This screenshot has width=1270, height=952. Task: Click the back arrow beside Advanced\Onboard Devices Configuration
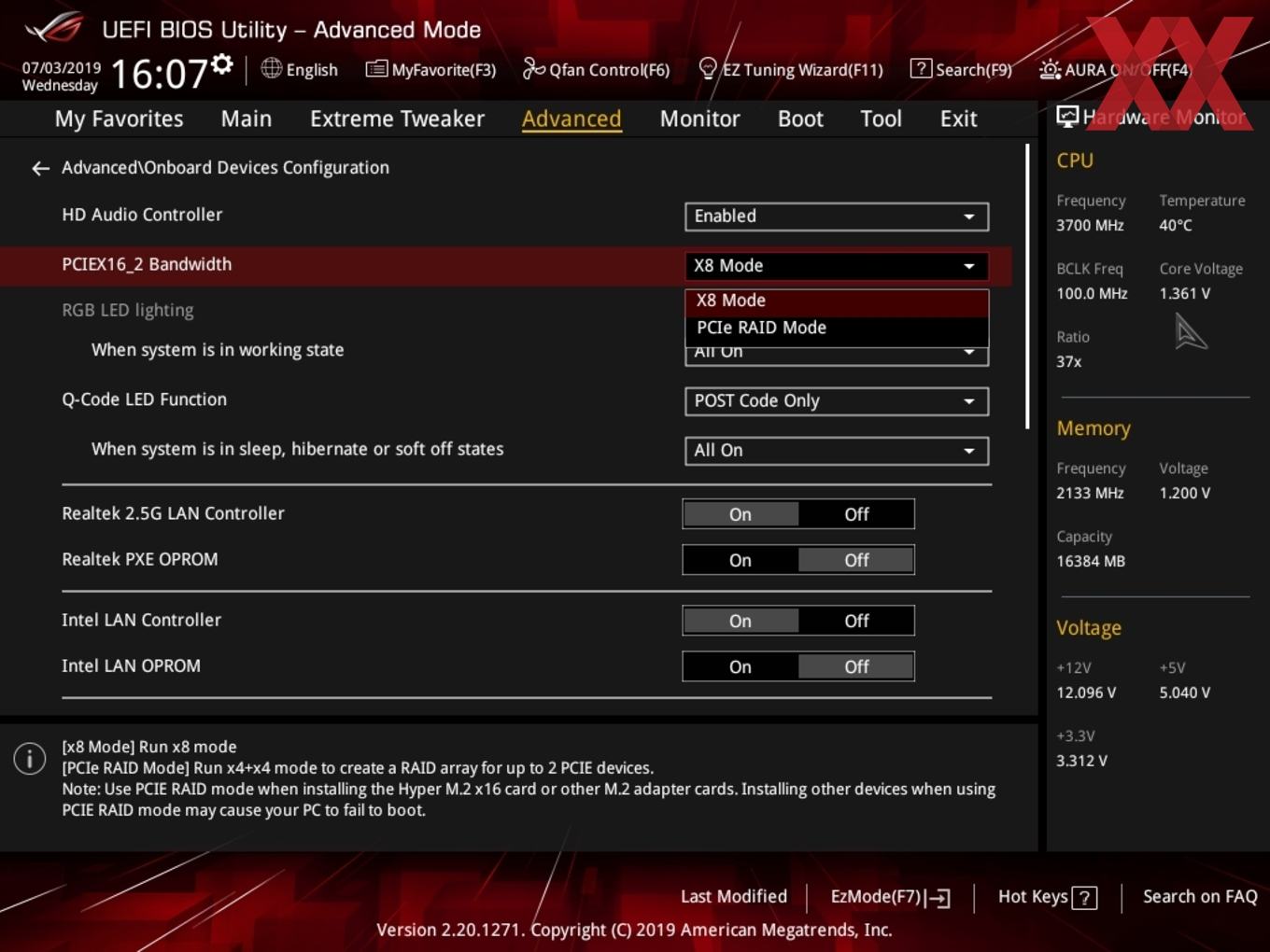pyautogui.click(x=40, y=169)
